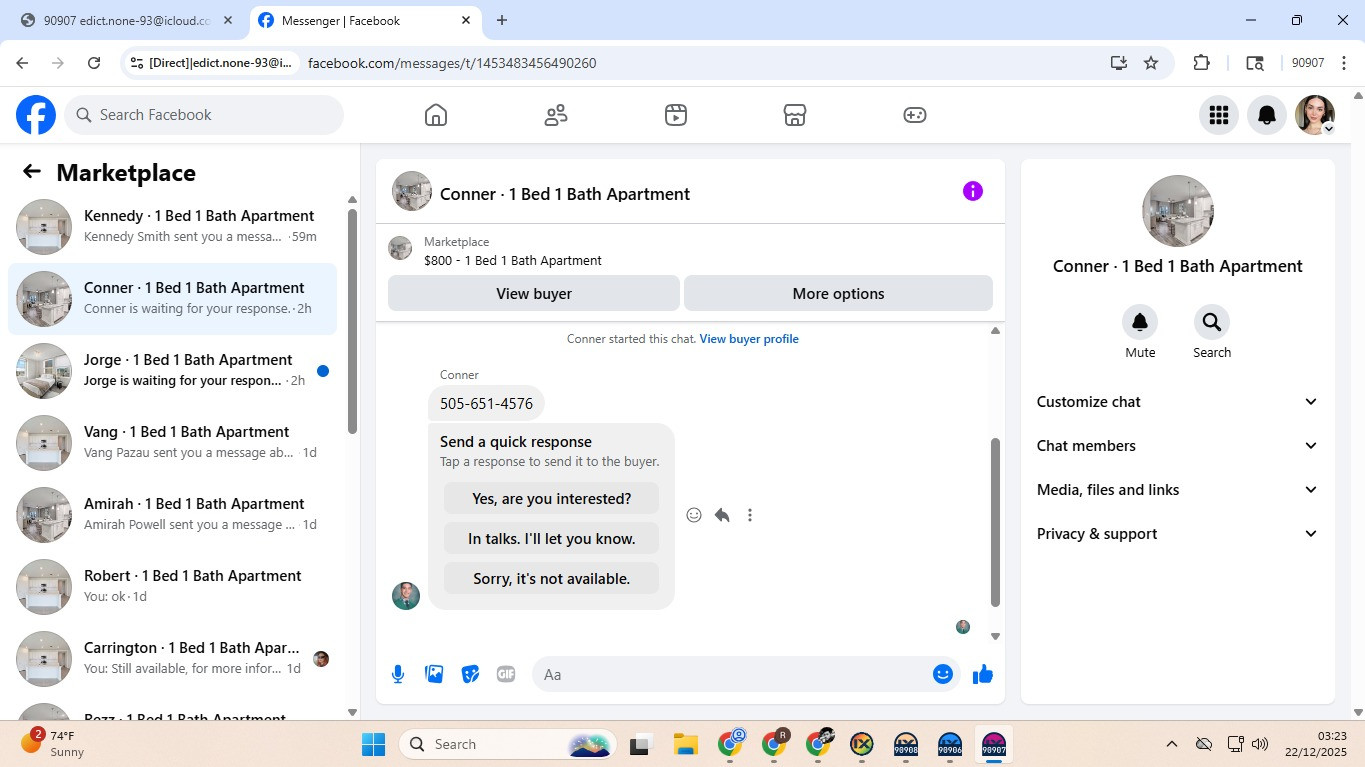
Task: Click the browser address bar URL
Action: coord(452,63)
